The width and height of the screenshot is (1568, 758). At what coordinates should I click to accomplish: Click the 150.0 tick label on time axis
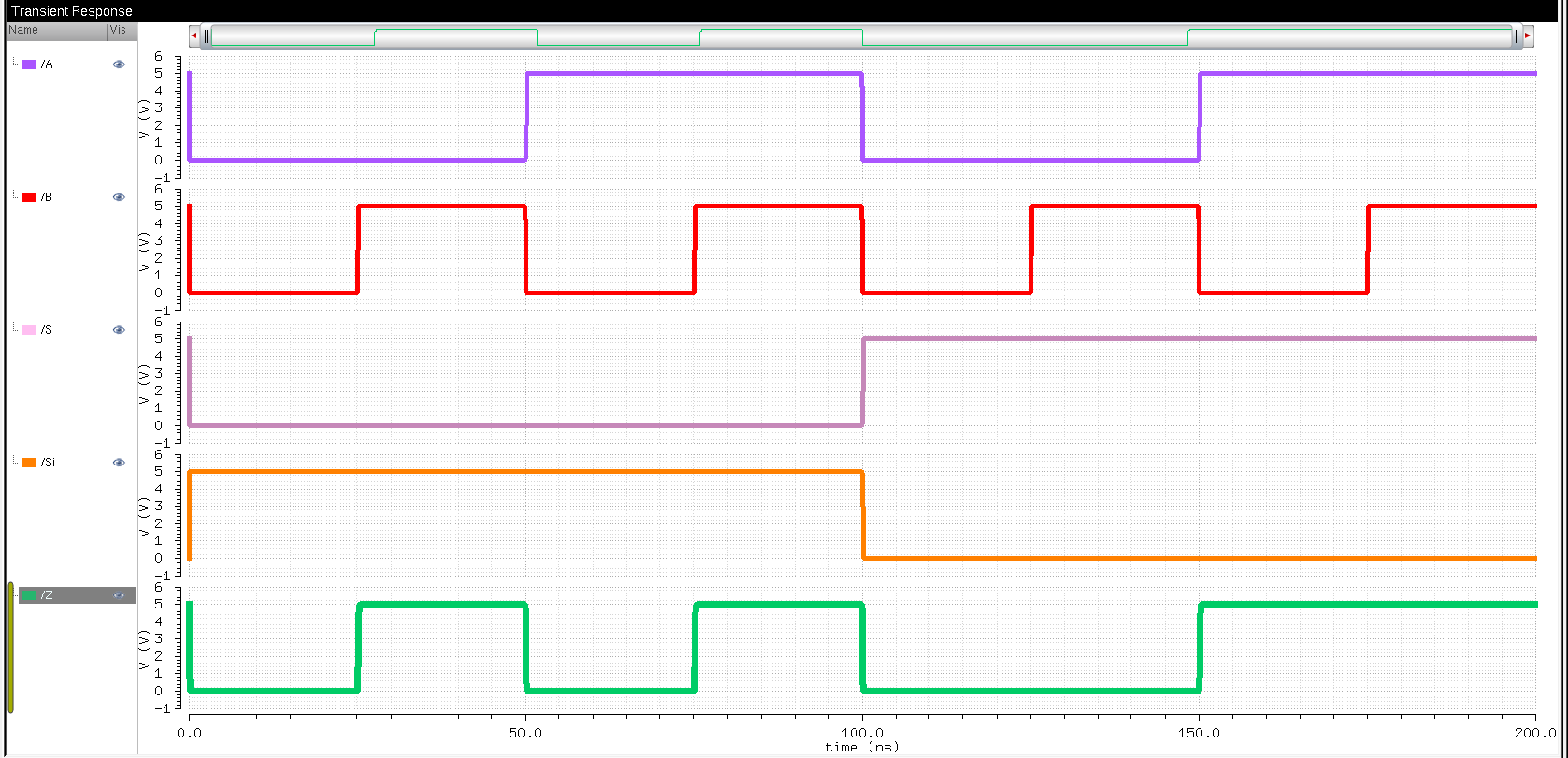[x=1199, y=733]
